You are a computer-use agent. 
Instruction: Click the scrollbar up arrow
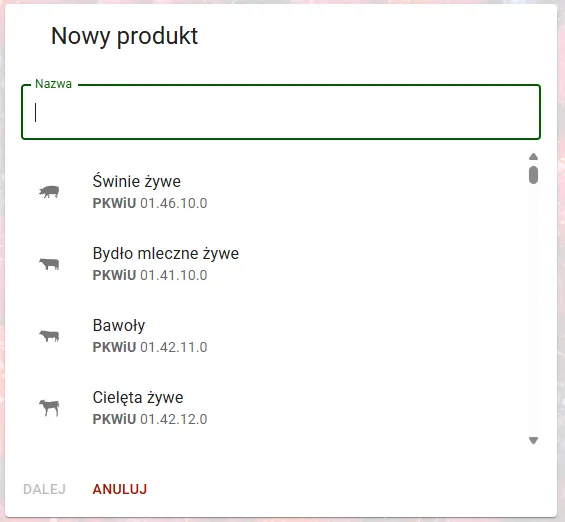533,157
